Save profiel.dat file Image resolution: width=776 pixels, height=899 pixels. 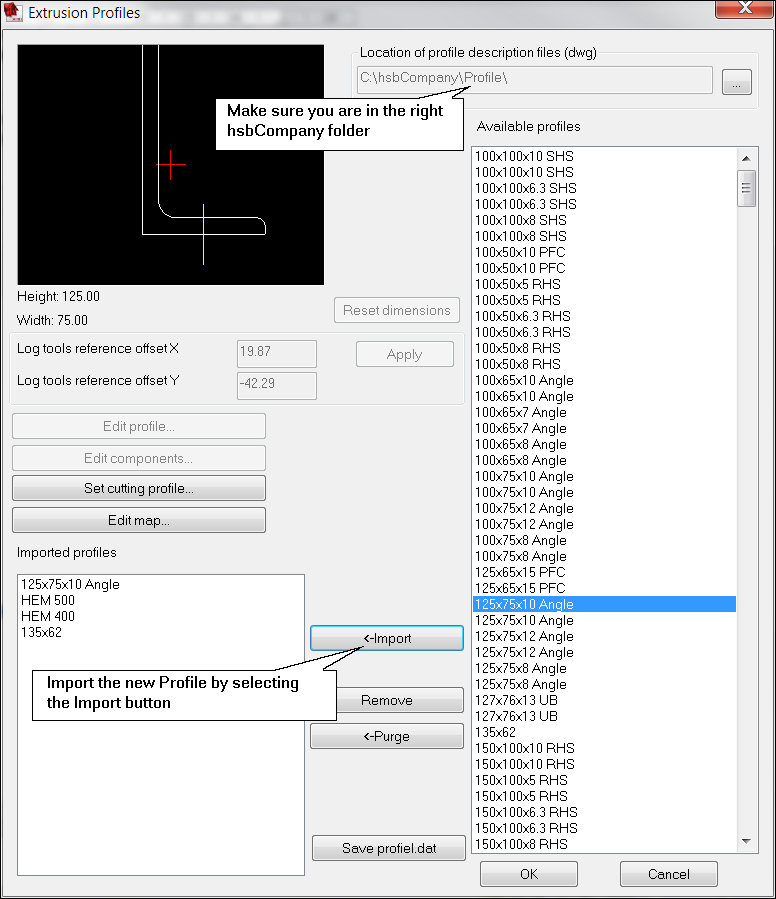click(x=389, y=848)
